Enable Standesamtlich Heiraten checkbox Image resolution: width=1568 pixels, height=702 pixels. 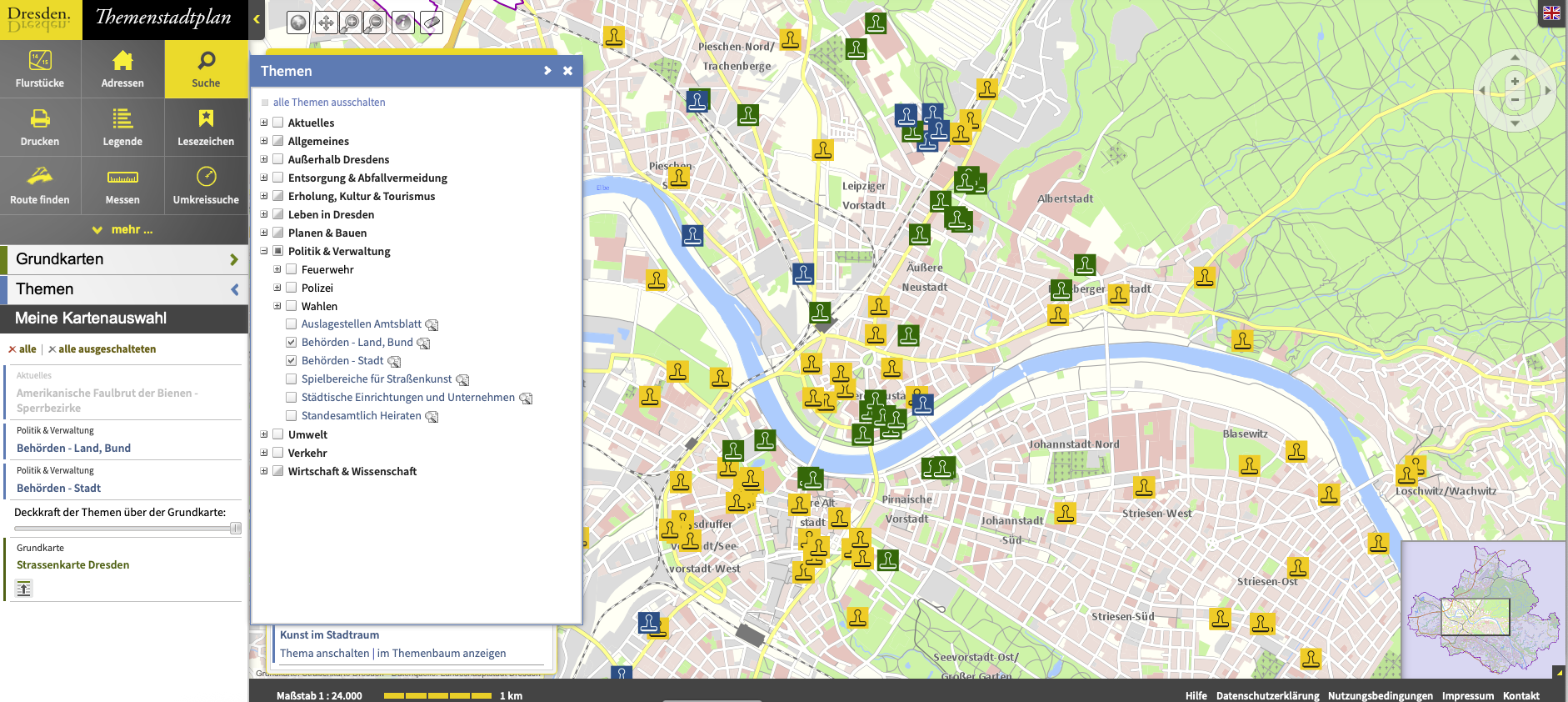(x=292, y=416)
